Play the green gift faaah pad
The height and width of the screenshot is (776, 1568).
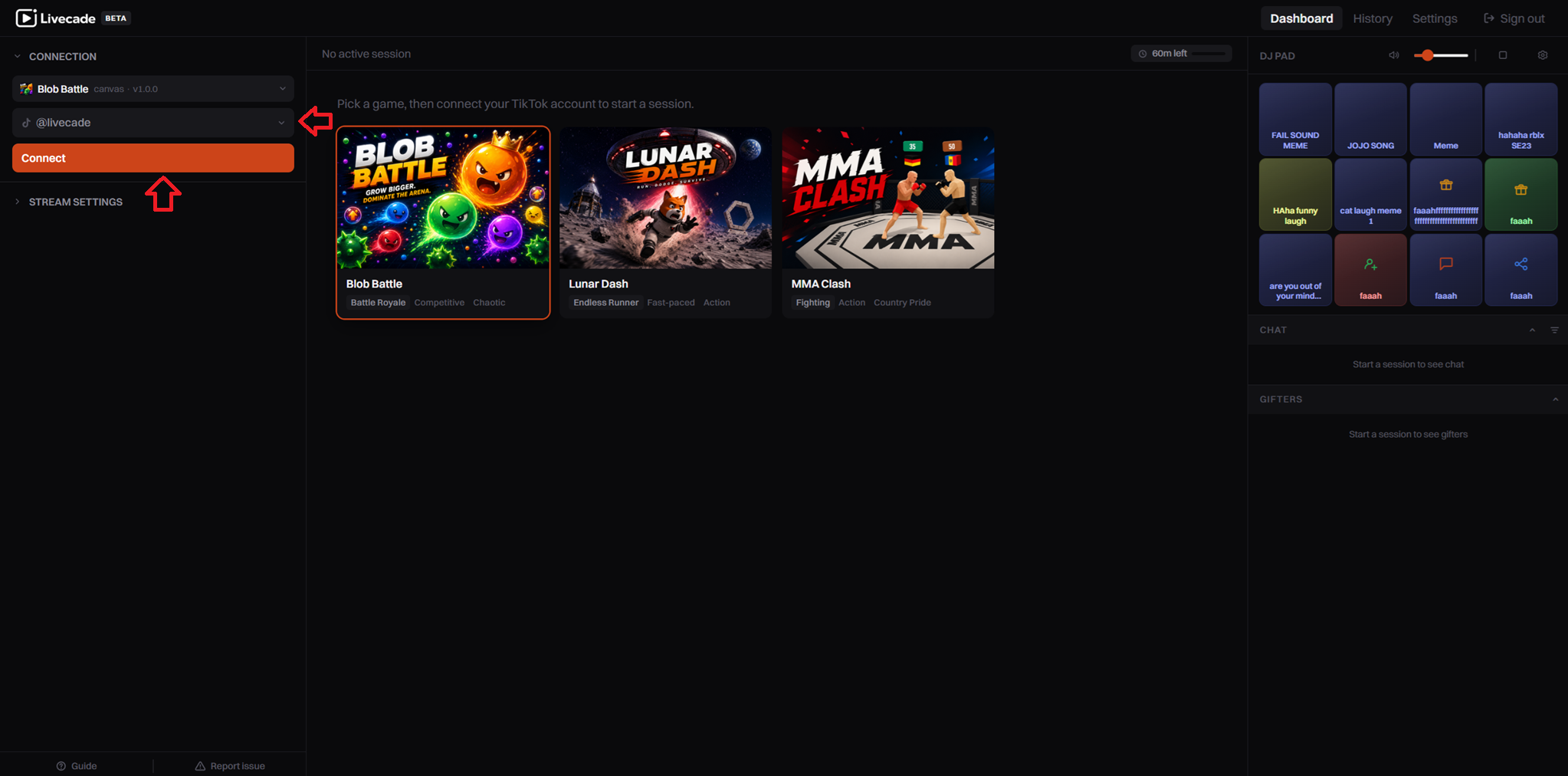pos(1521,195)
